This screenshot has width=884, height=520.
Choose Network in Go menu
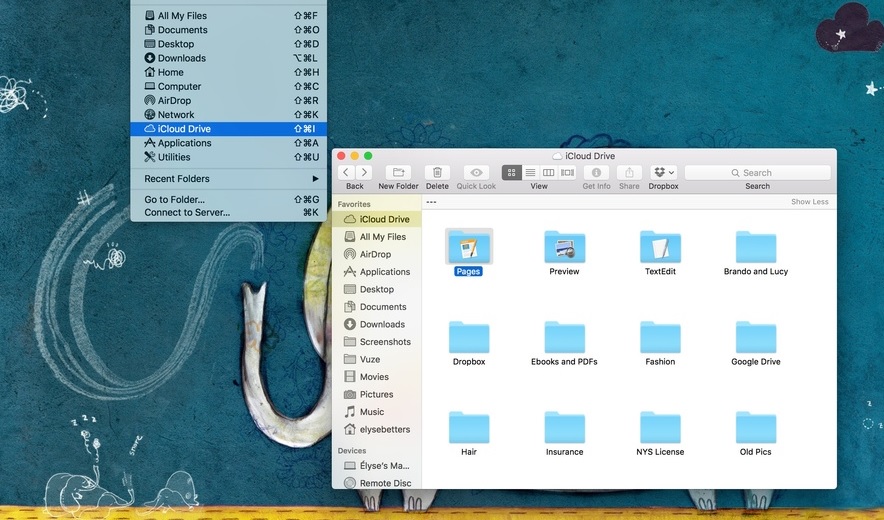point(228,114)
